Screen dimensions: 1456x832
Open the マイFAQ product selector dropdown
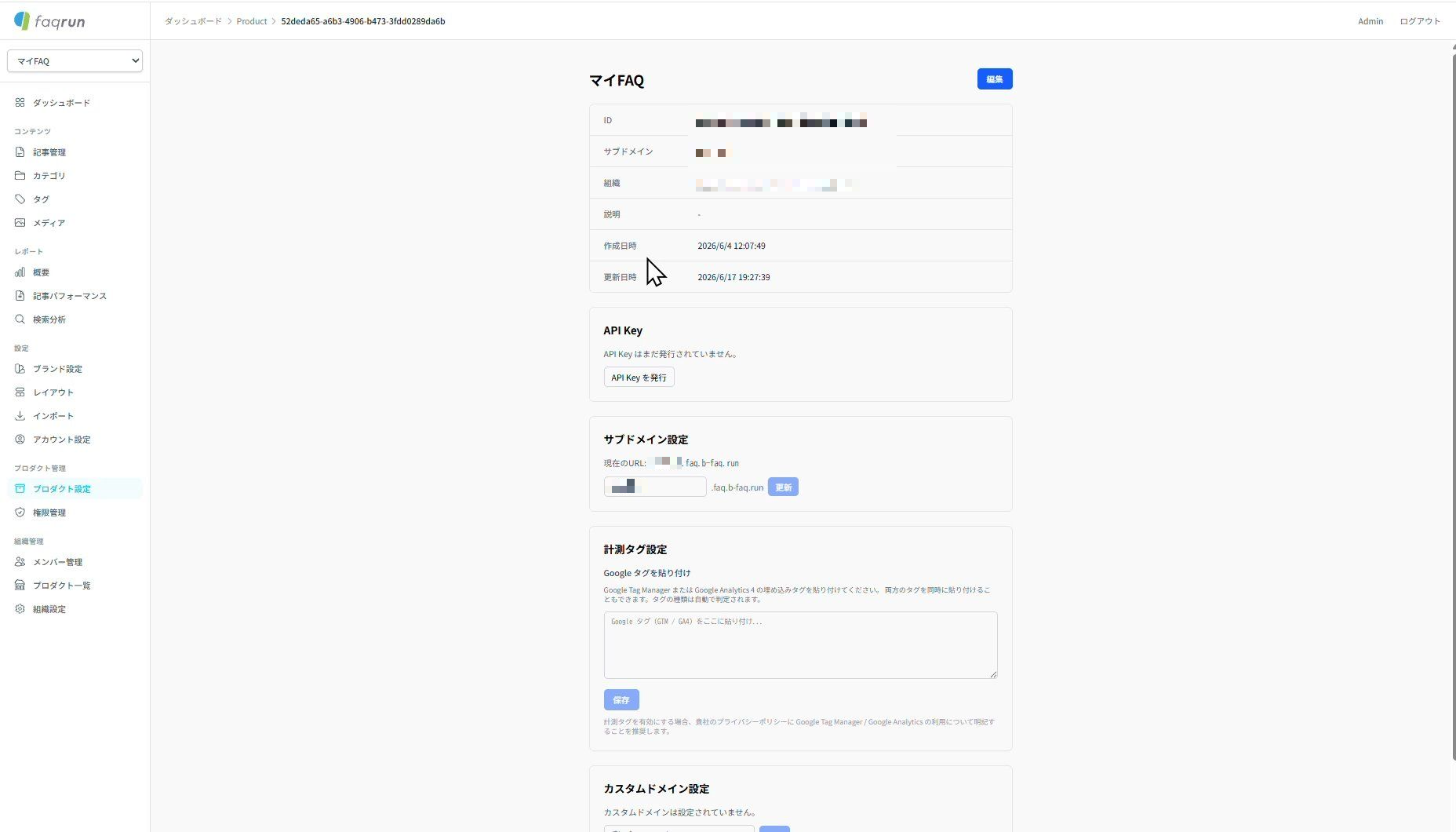[75, 61]
